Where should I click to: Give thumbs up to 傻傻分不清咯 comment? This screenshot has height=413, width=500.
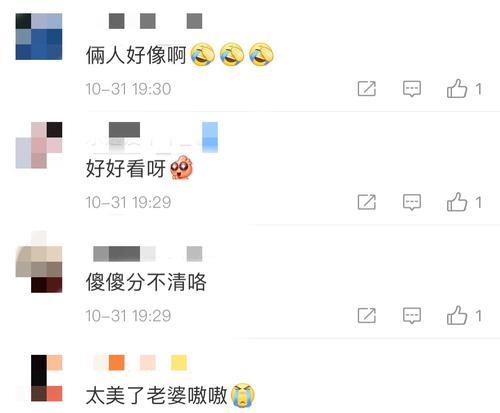point(457,315)
